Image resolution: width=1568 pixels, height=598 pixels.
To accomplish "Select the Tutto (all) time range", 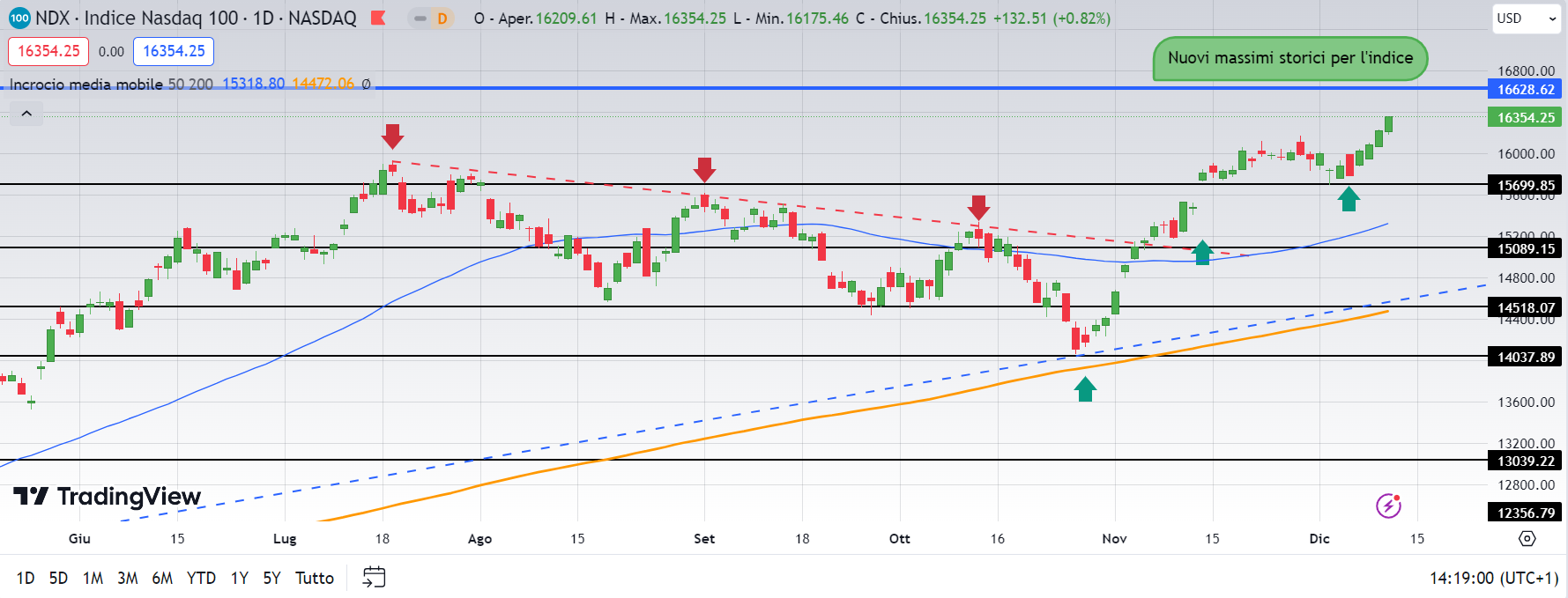I will 315,578.
